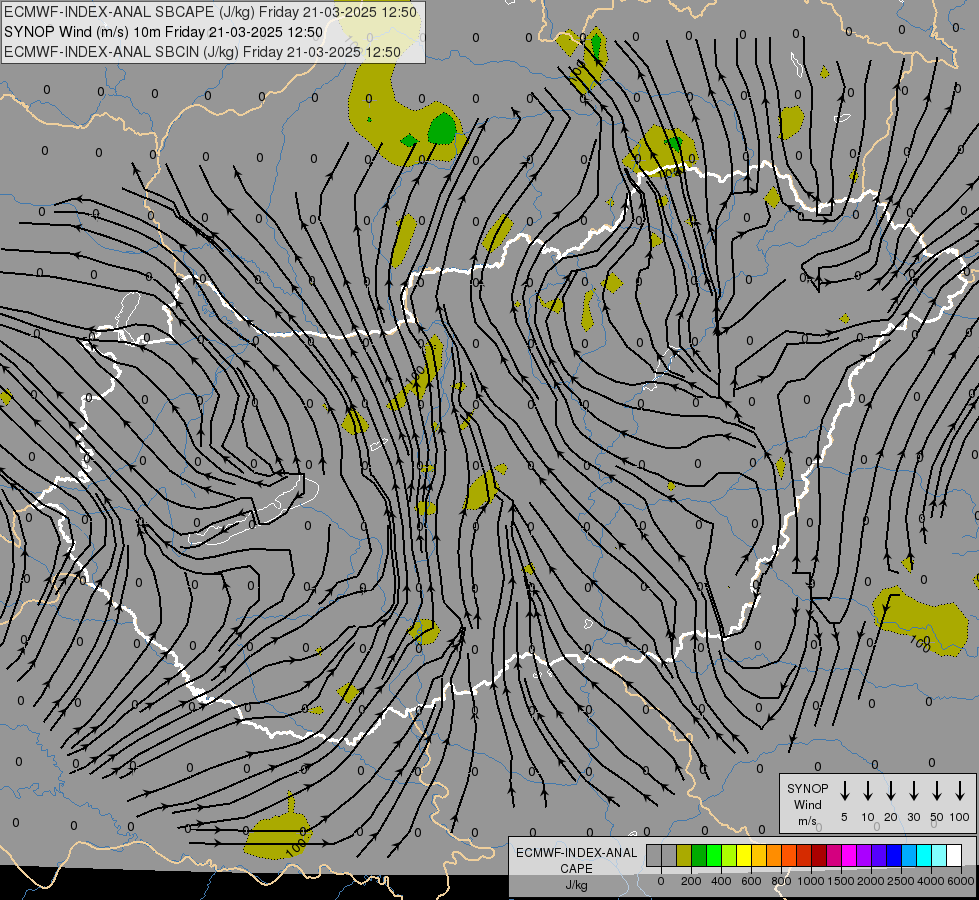Select the bright magenta swatch in CAPE scale
Viewport: 979px width, 900px height.
point(849,856)
